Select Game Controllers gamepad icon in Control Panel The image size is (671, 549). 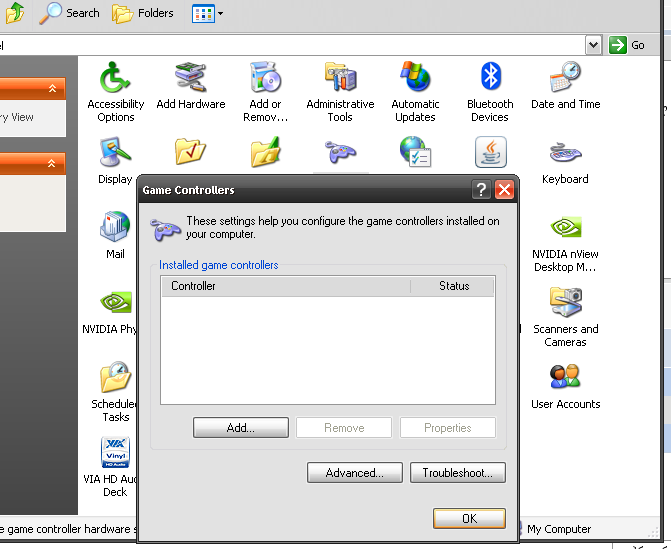pos(340,152)
